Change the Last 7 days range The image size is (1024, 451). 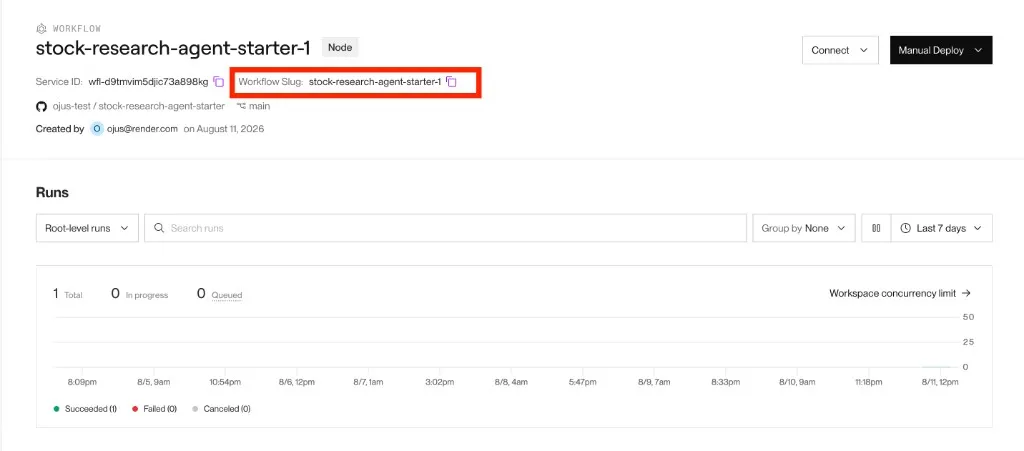click(x=942, y=228)
